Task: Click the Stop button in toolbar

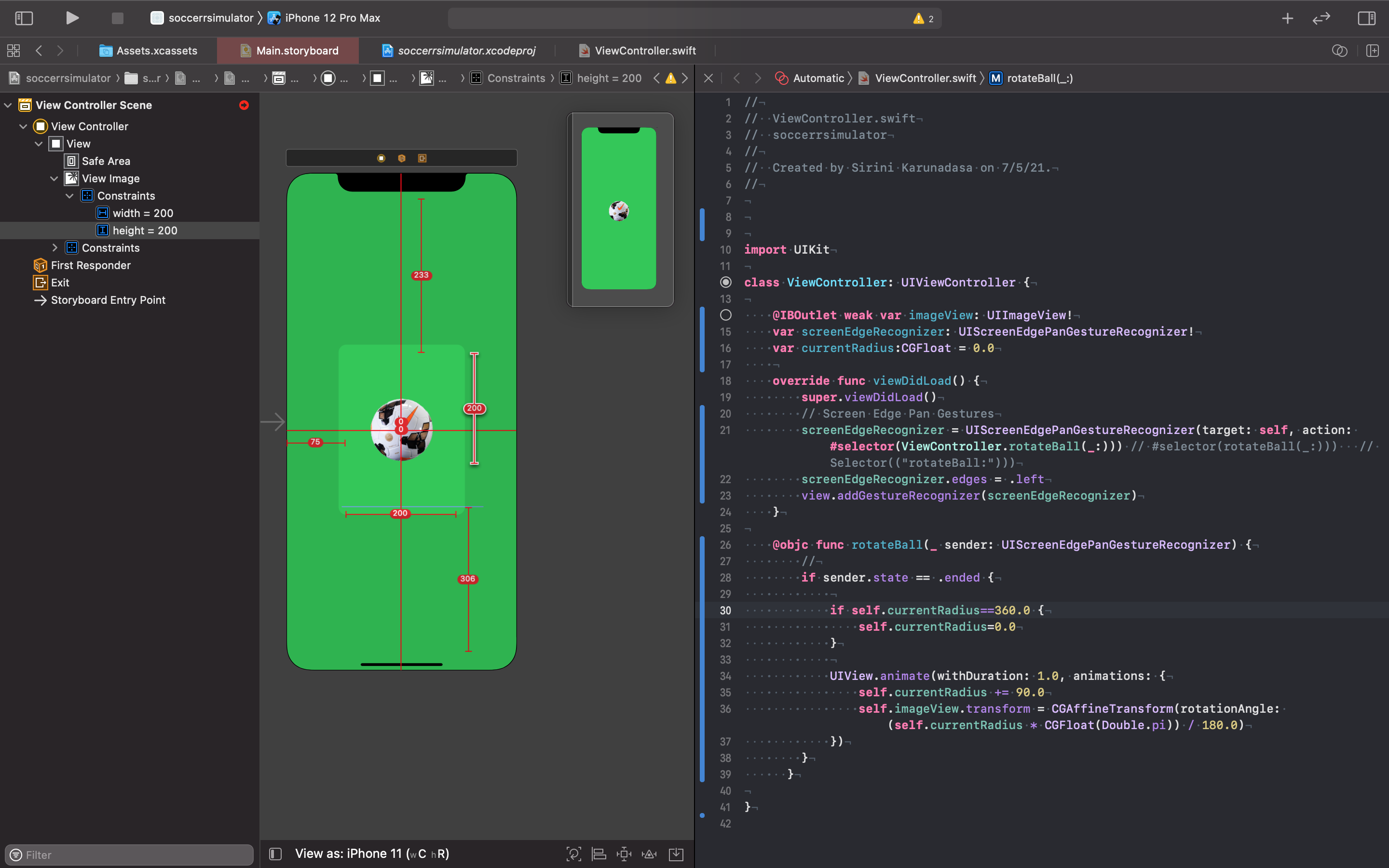Action: pos(117,18)
